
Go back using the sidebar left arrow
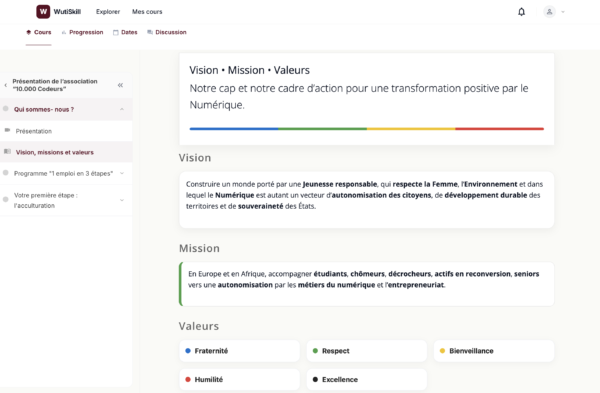click(6, 85)
